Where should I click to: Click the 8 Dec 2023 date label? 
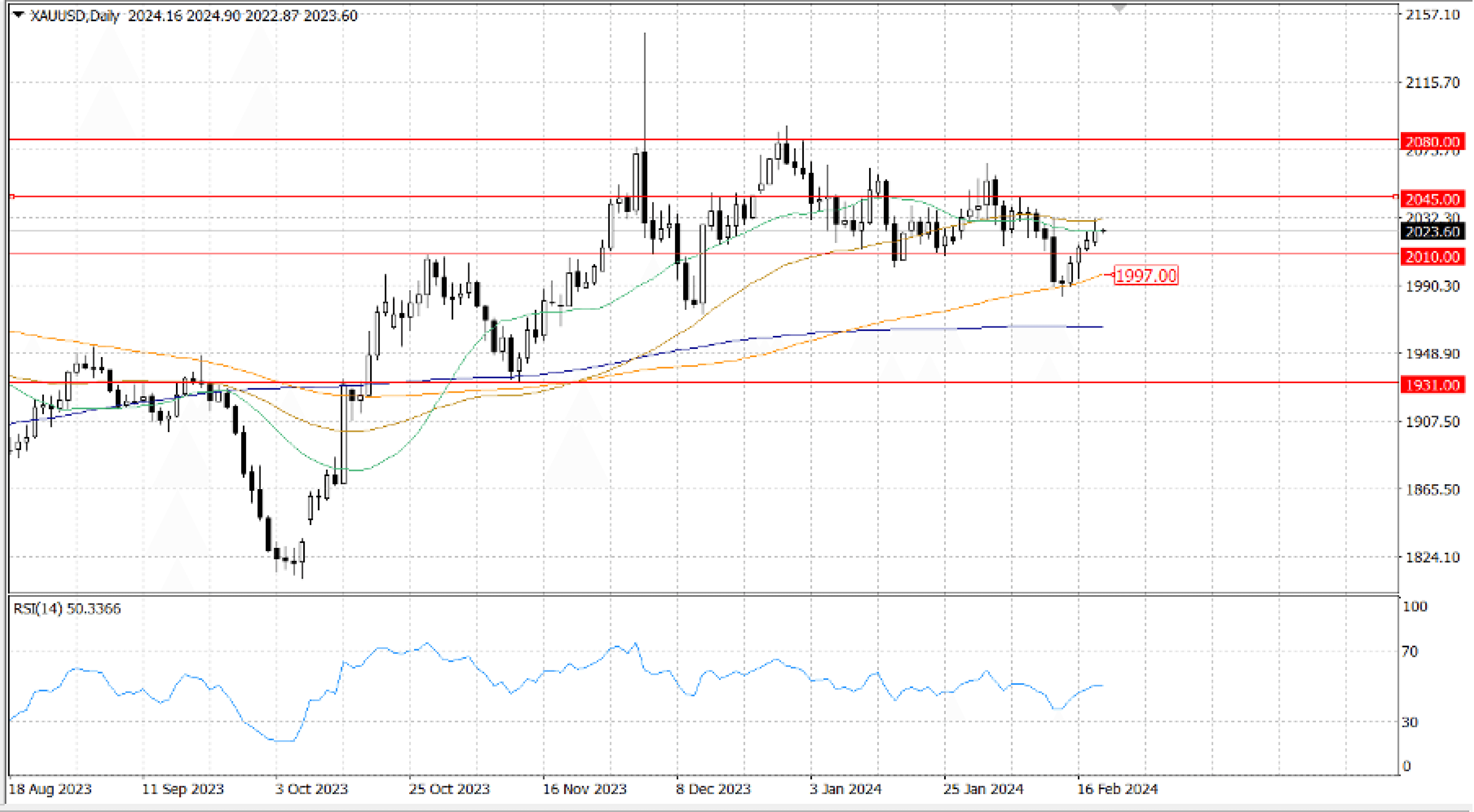[x=713, y=789]
